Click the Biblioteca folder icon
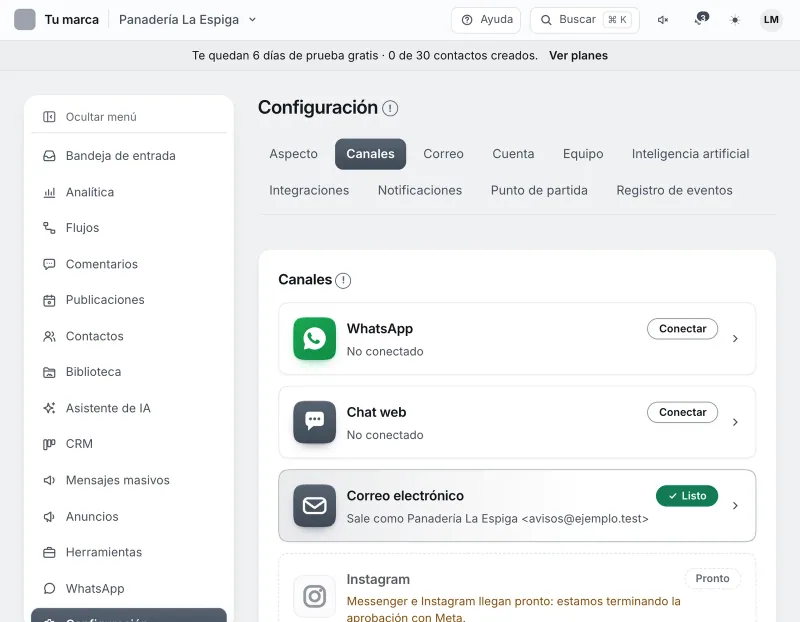This screenshot has height=622, width=800. (x=49, y=372)
